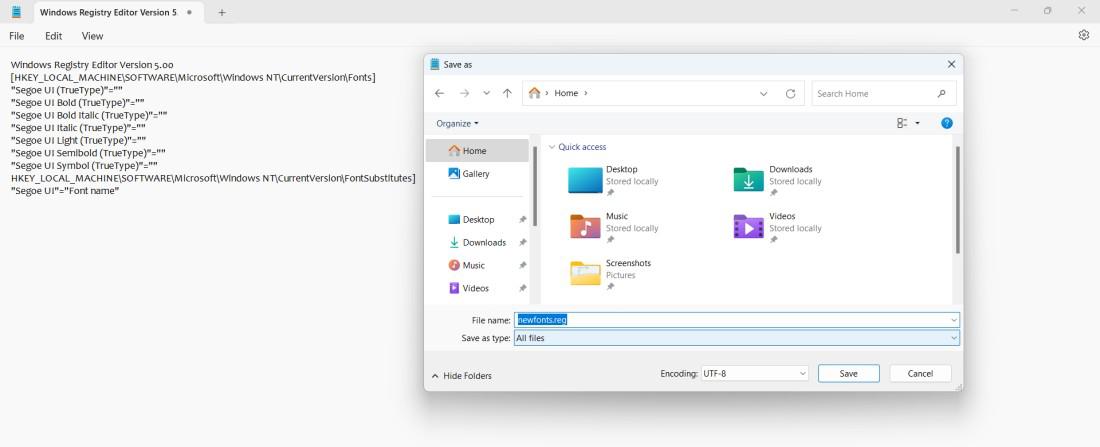Collapse with Hide Folders
Image resolution: width=1100 pixels, height=447 pixels.
tap(461, 376)
